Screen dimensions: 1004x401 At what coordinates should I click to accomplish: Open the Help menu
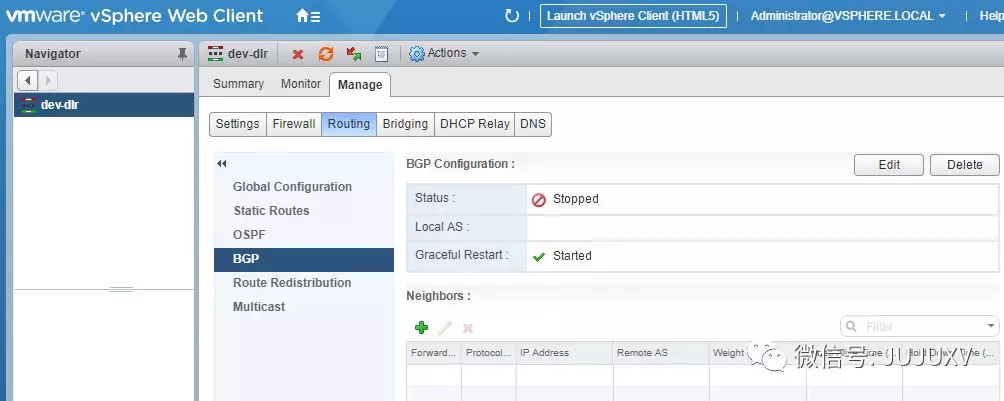pos(991,16)
